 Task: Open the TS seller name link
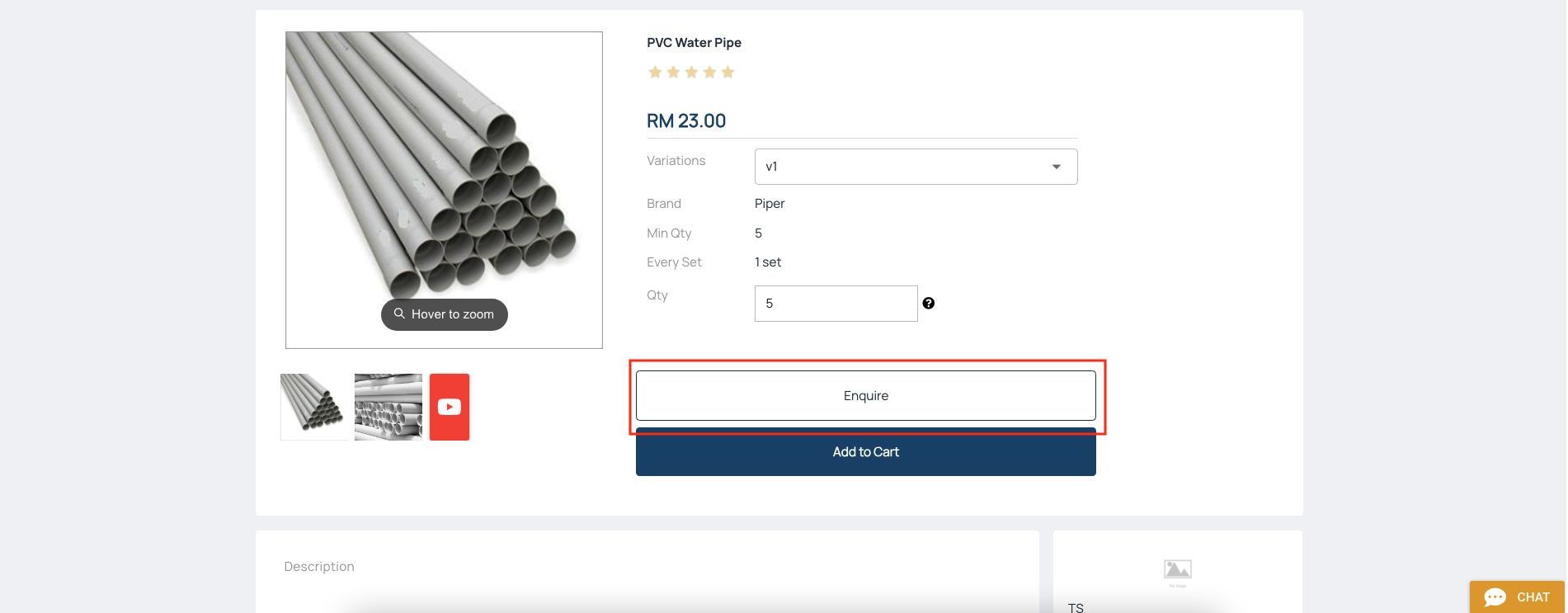click(x=1076, y=607)
